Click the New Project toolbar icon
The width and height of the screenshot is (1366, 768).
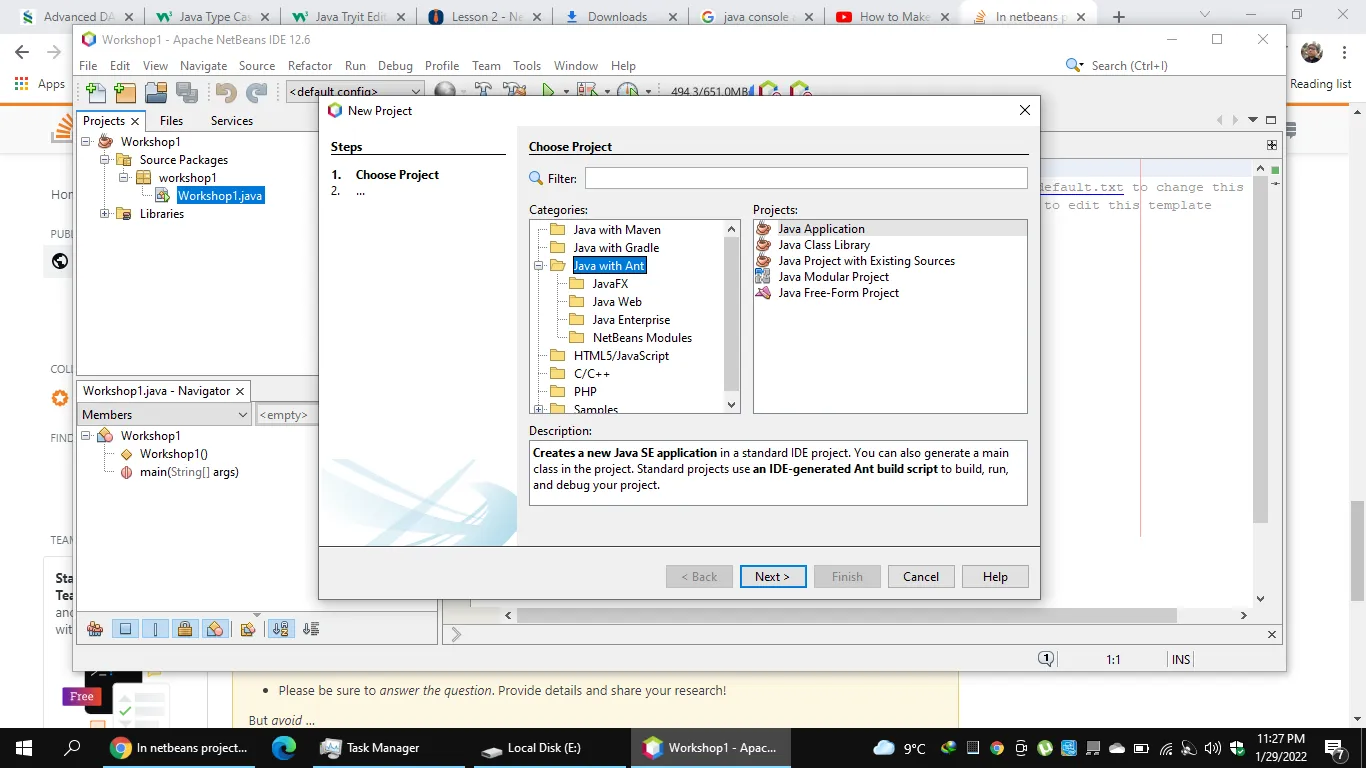tap(125, 93)
